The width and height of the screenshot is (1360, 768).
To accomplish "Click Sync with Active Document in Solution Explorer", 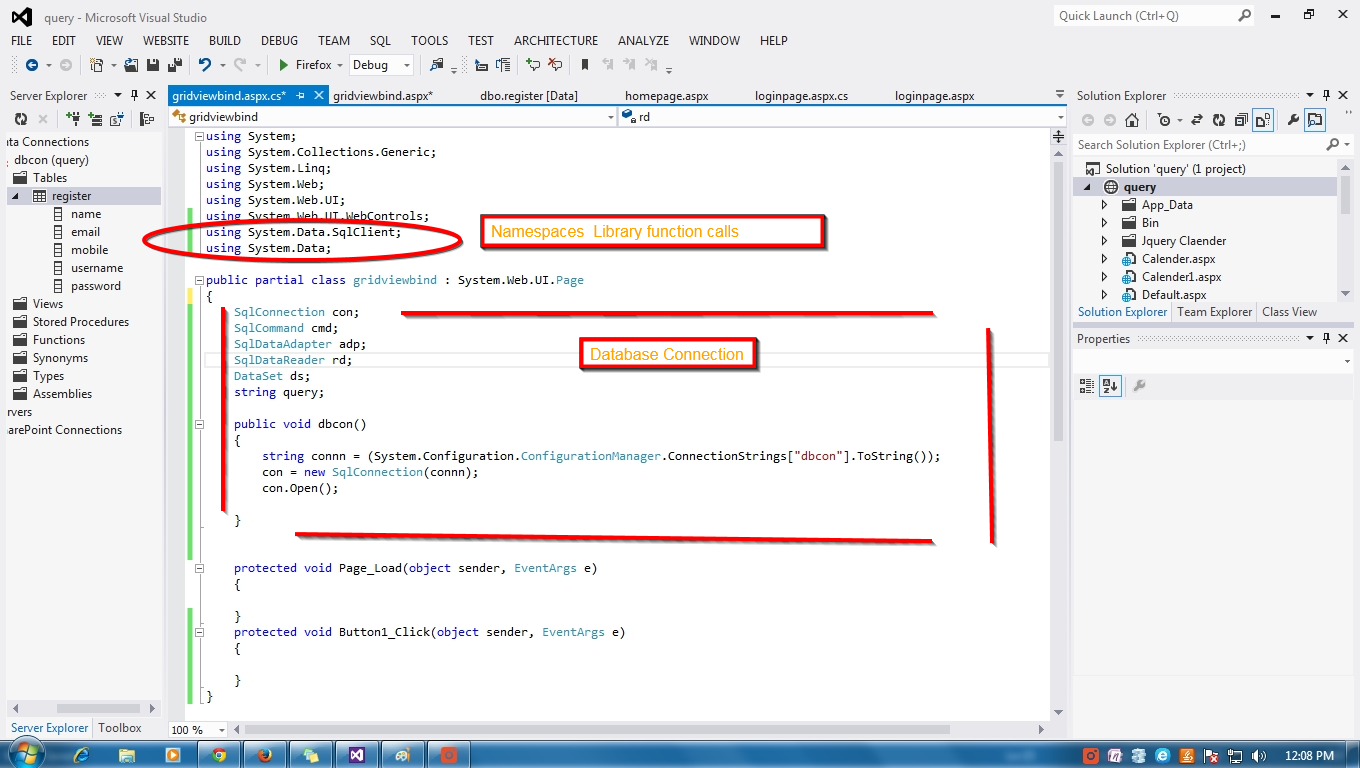I will (1197, 120).
